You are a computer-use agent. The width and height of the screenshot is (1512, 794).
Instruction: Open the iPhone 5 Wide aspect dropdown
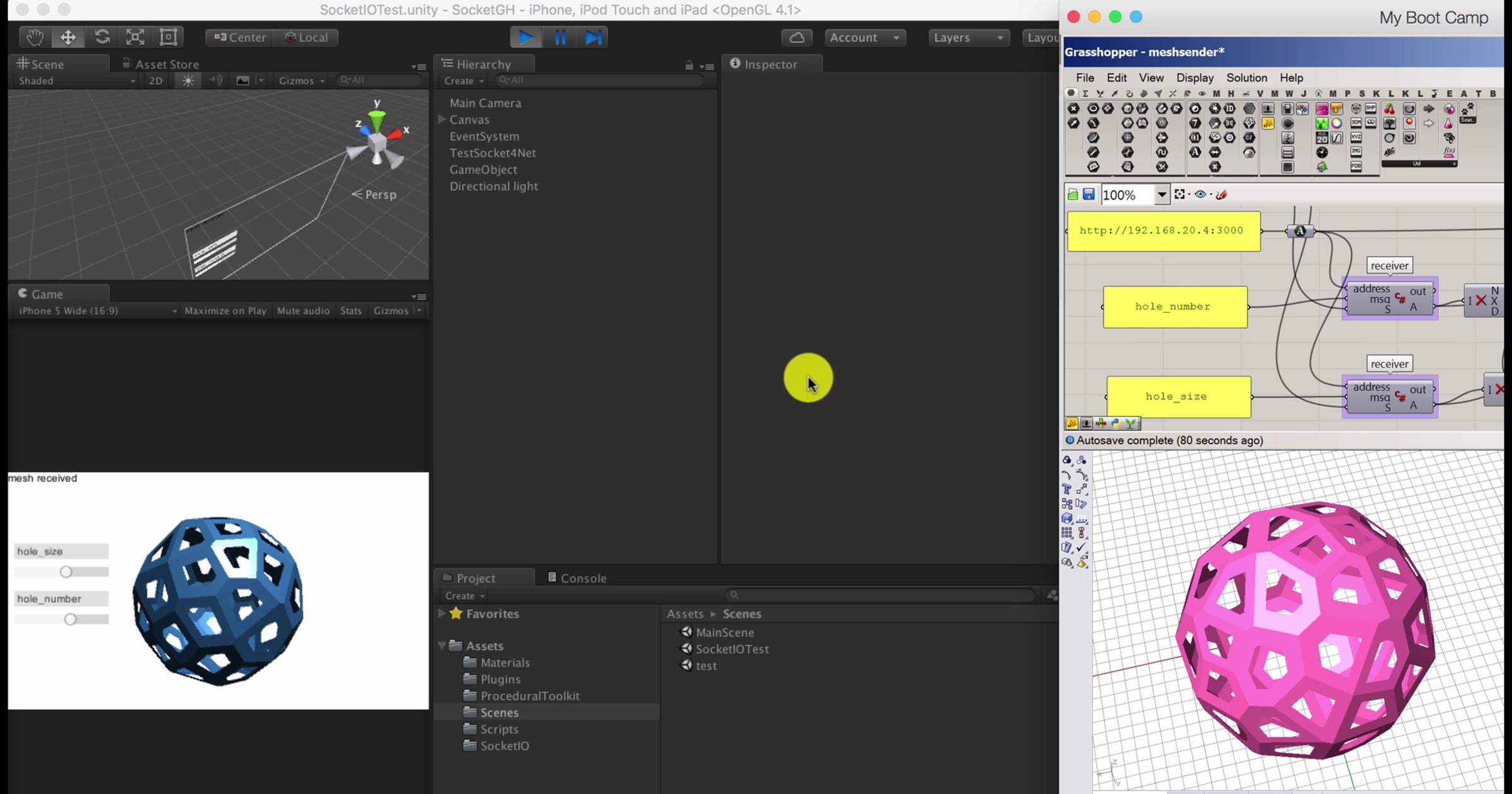click(96, 311)
